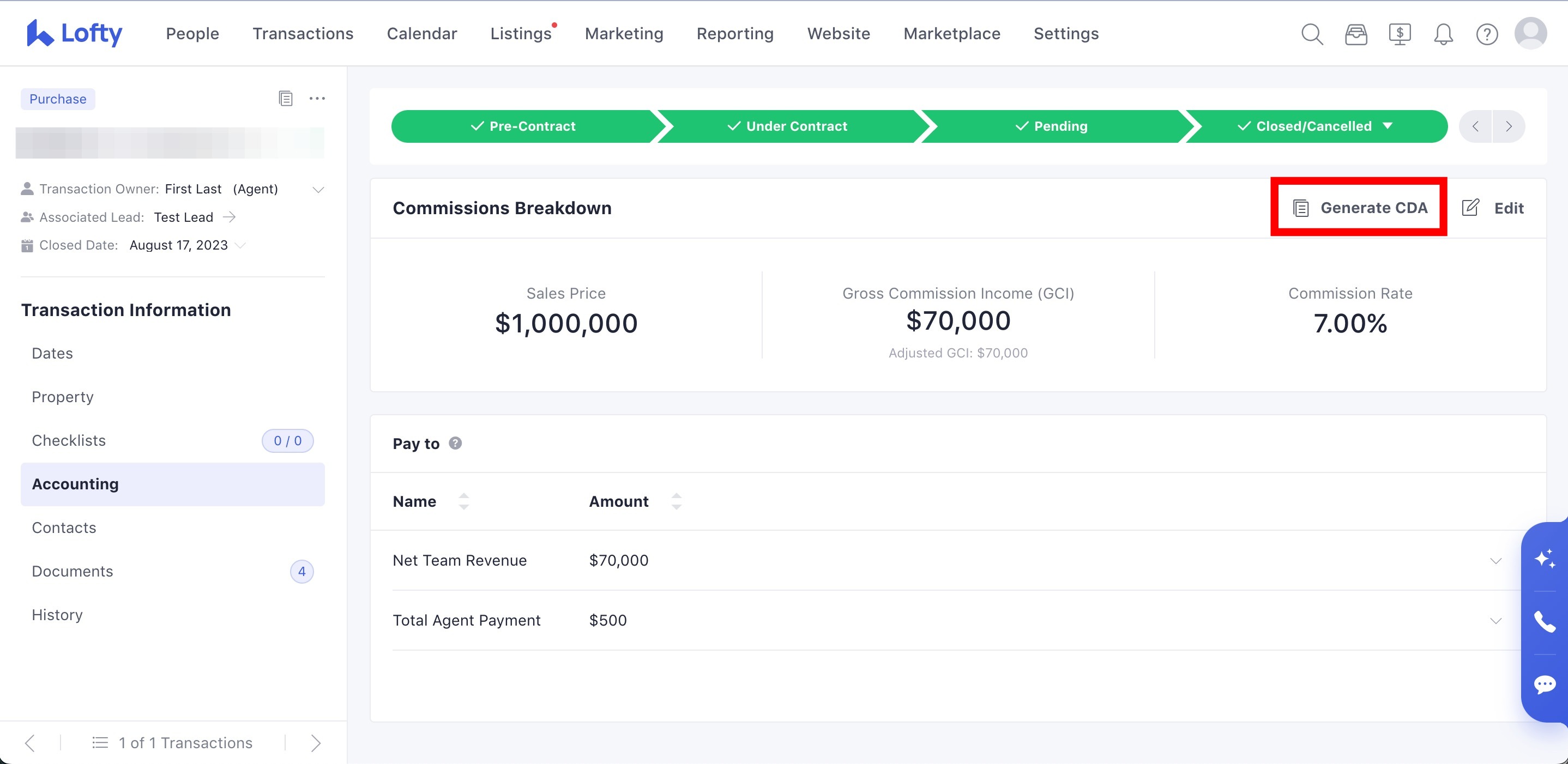Go to next transaction at bottom
Viewport: 1568px width, 764px height.
315,743
